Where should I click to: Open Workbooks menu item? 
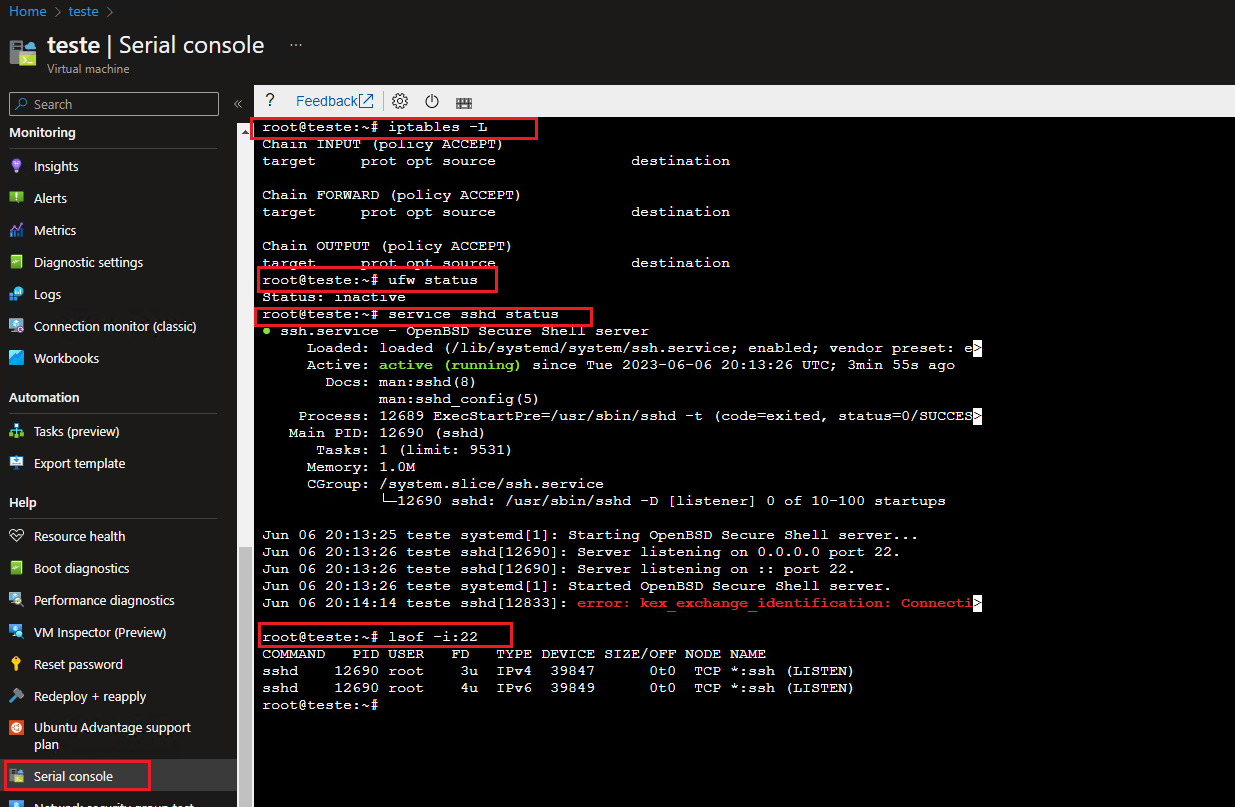[66, 358]
